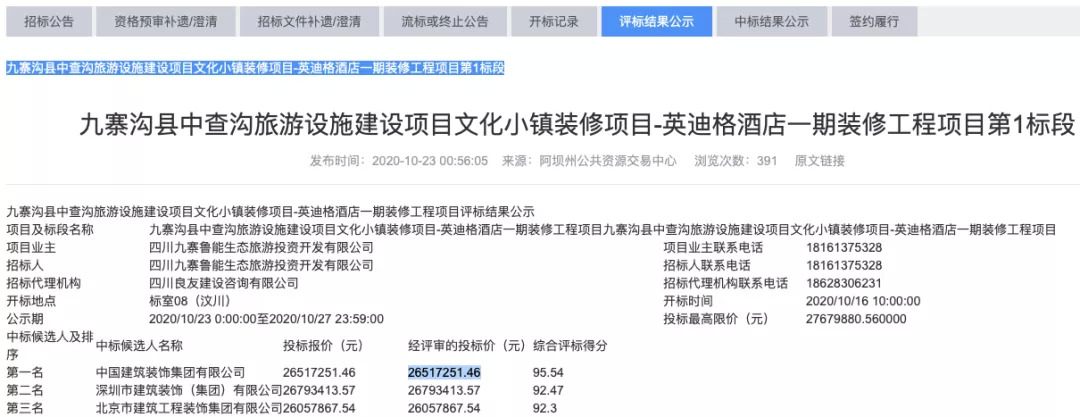
Task: Select the 评标结果公示 tab
Action: (x=656, y=21)
